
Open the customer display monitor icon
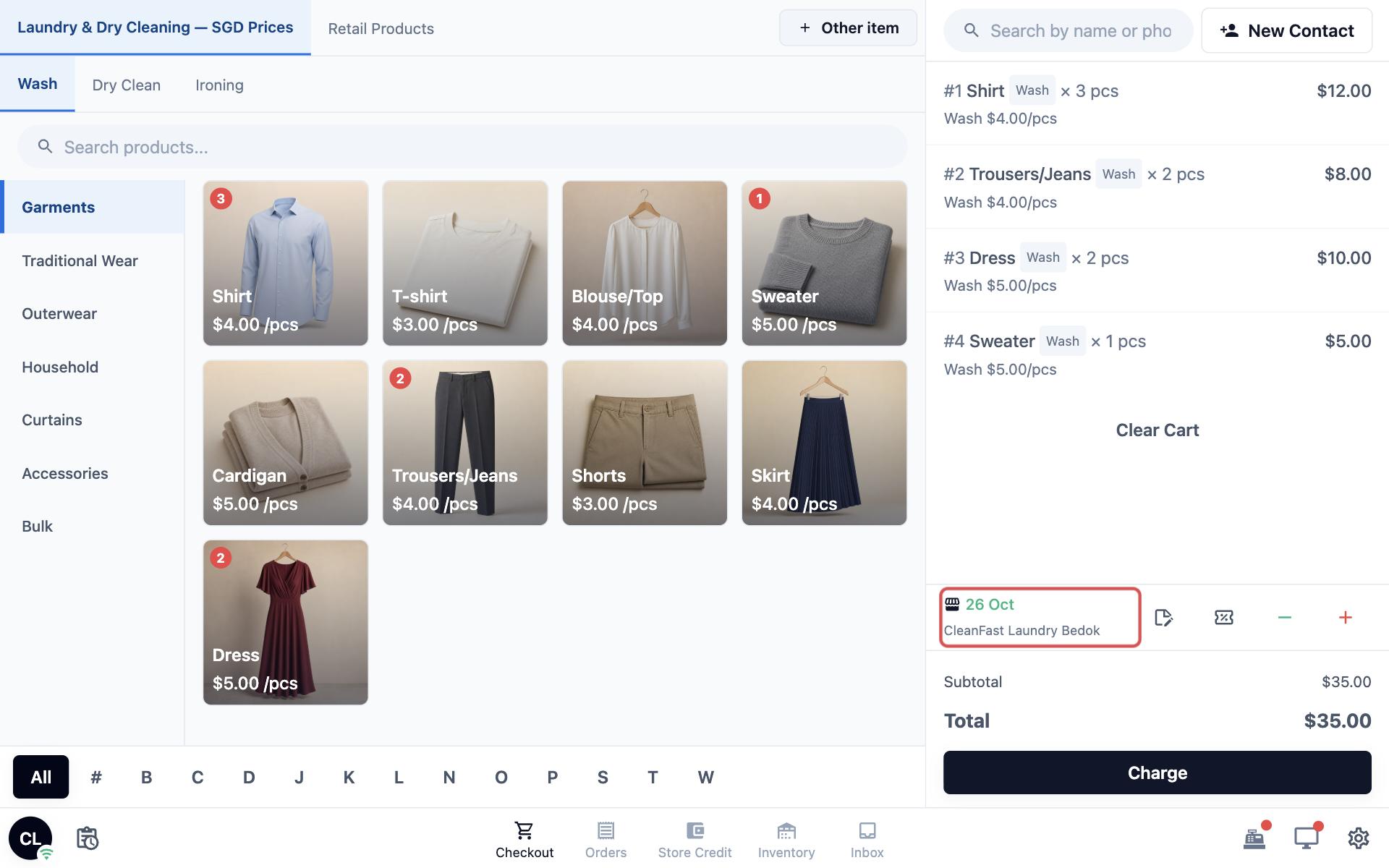(x=1307, y=838)
